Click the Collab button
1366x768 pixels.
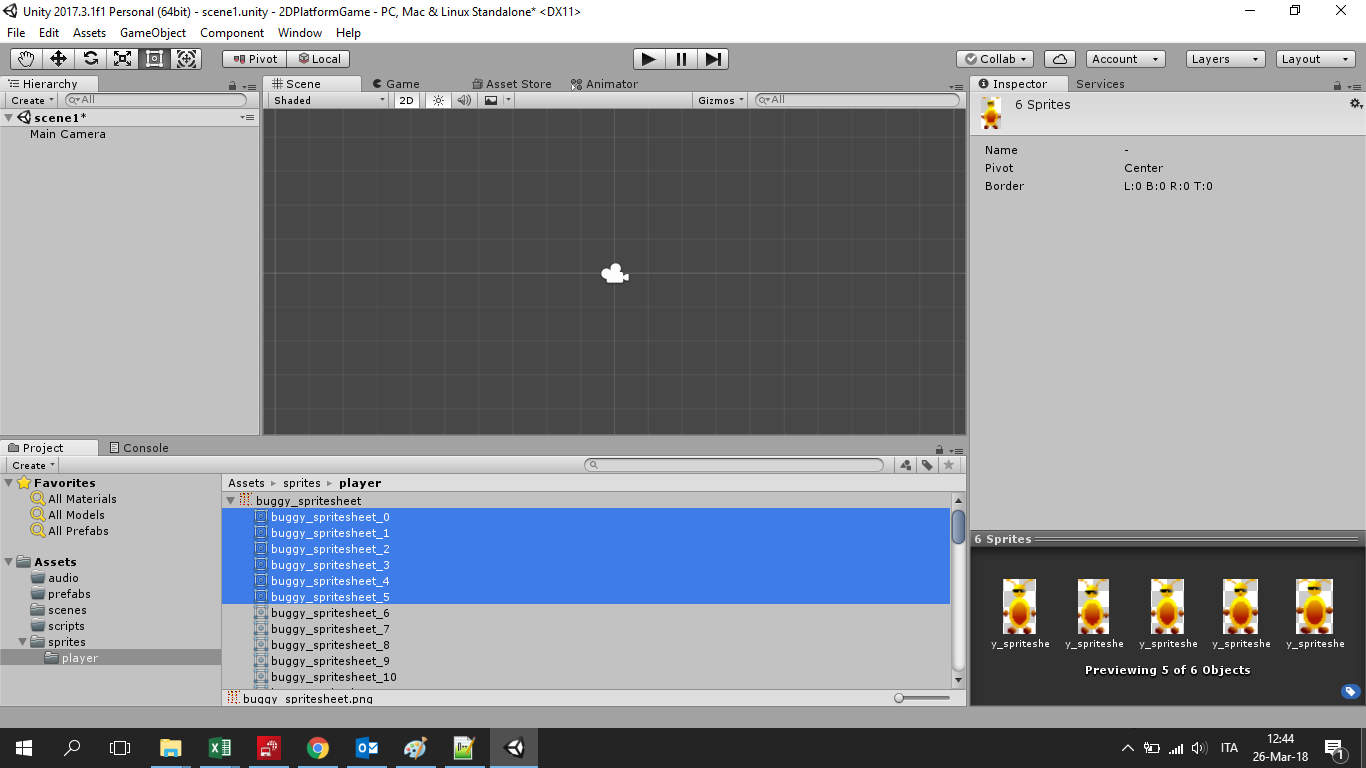(x=995, y=59)
